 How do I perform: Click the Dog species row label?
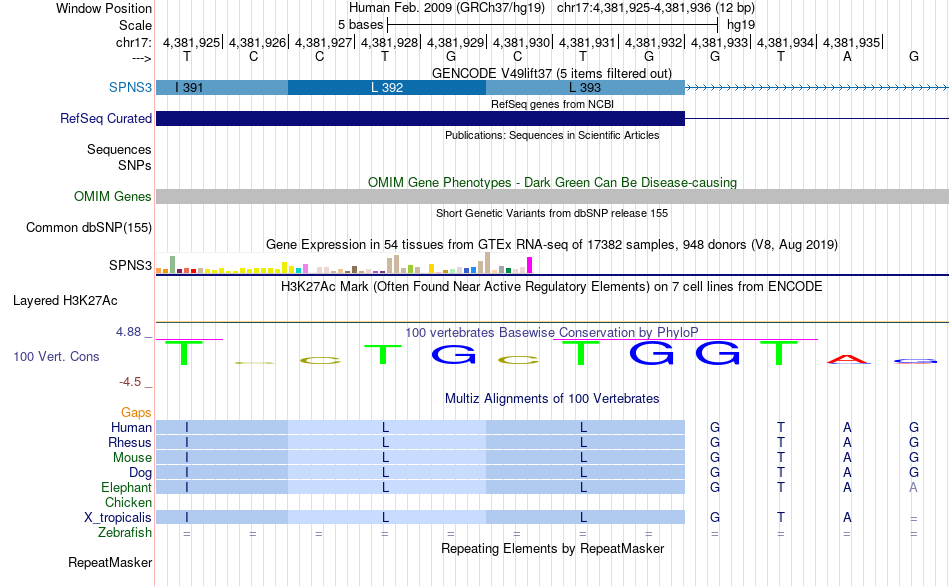point(140,472)
